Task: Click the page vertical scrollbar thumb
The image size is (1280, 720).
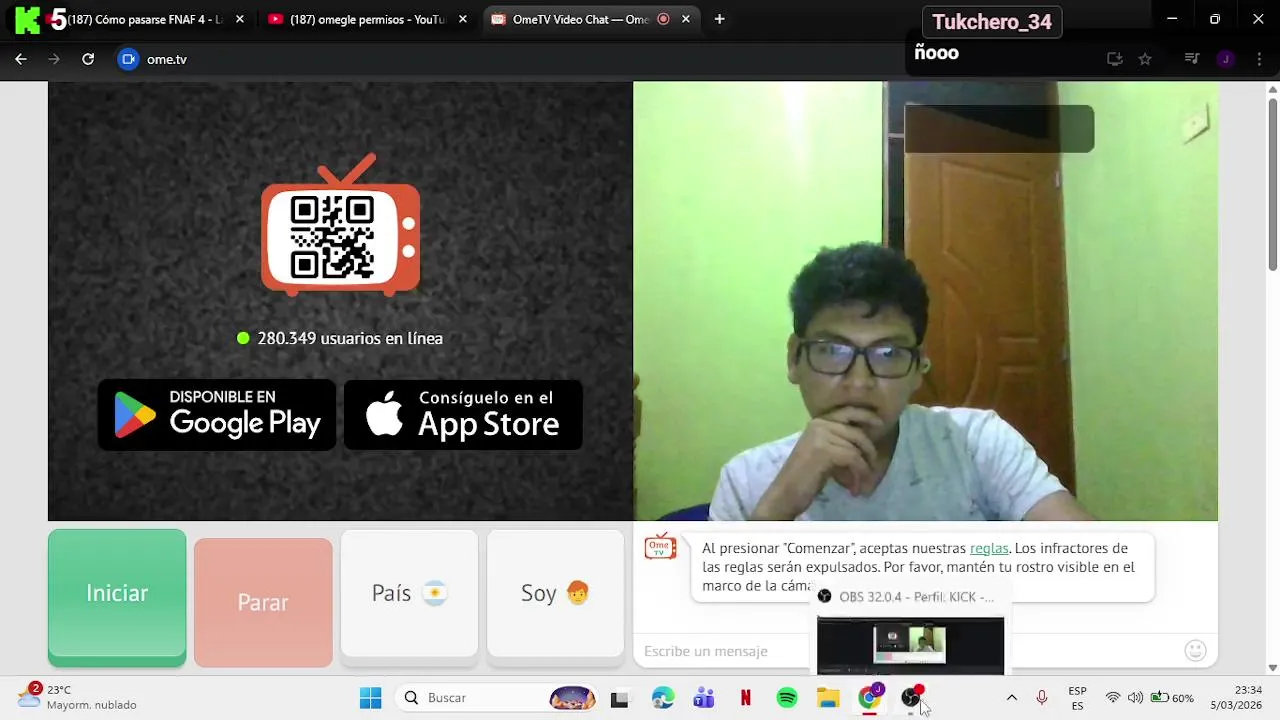Action: pos(1272,184)
